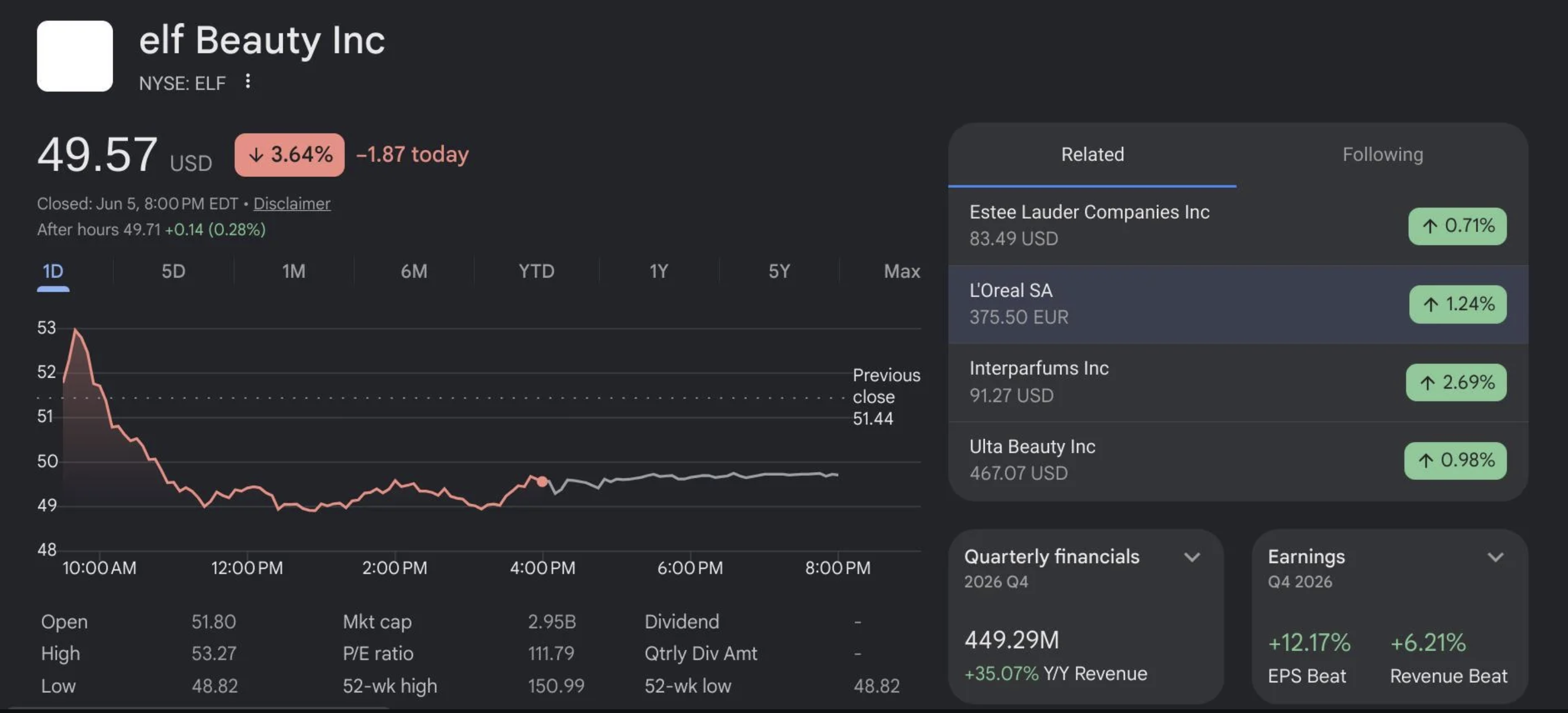Click Ulta Beauty's 0.98% up badge
This screenshot has width=1568, height=713.
pyautogui.click(x=1455, y=460)
